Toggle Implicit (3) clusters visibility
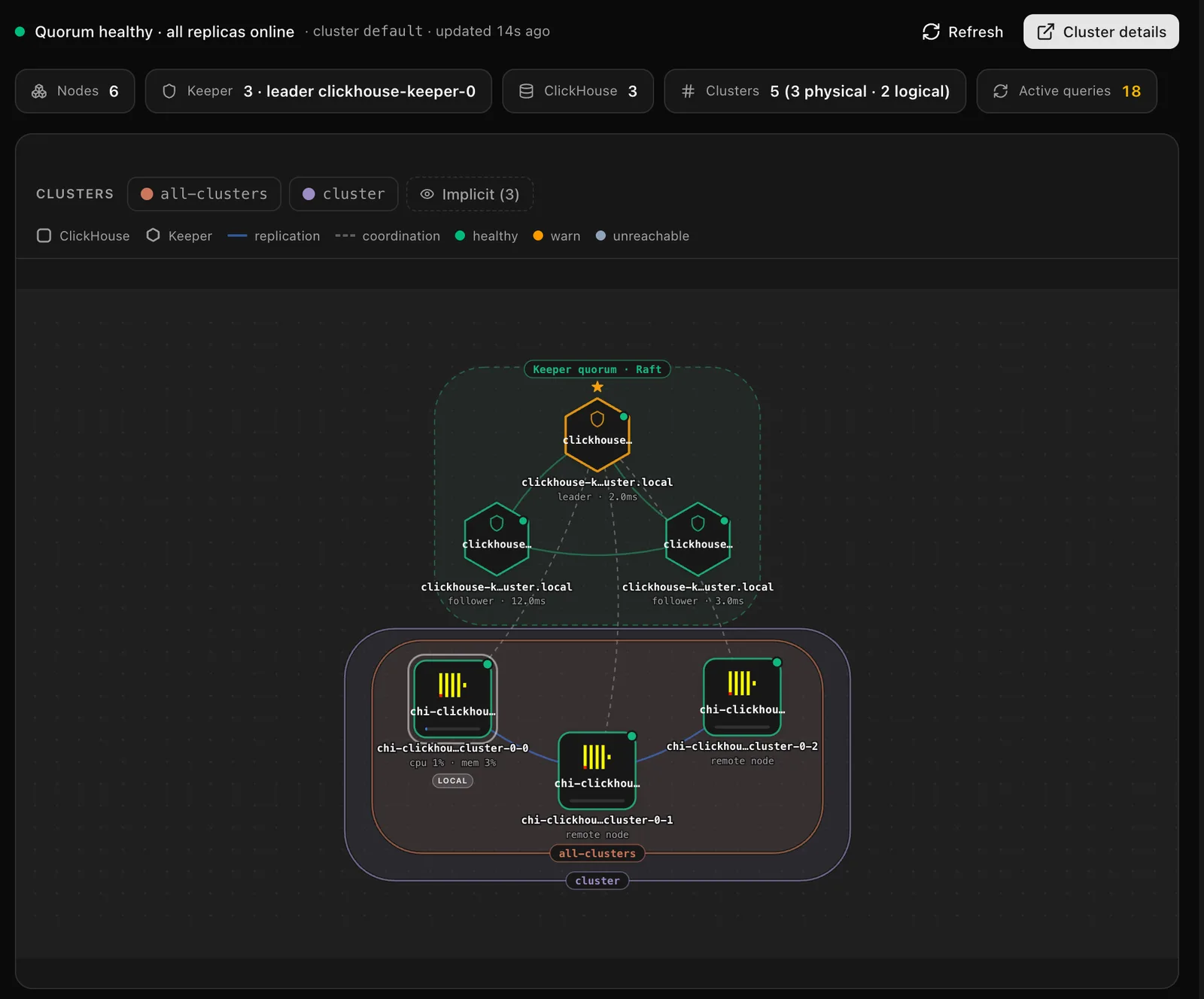The image size is (1204, 999). coord(470,194)
